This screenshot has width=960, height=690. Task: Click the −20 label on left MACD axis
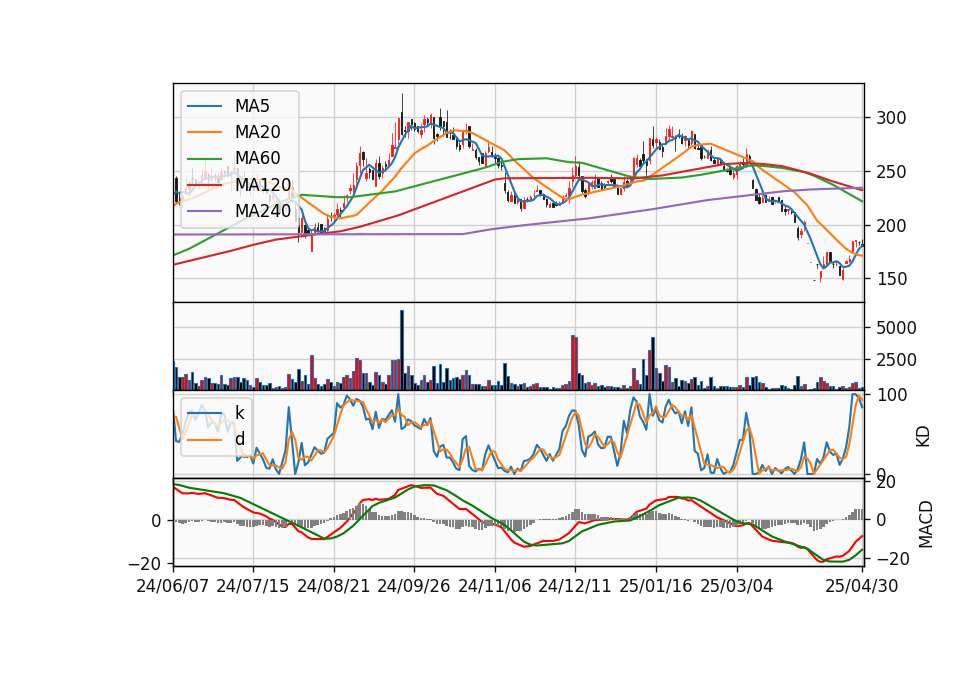click(144, 563)
